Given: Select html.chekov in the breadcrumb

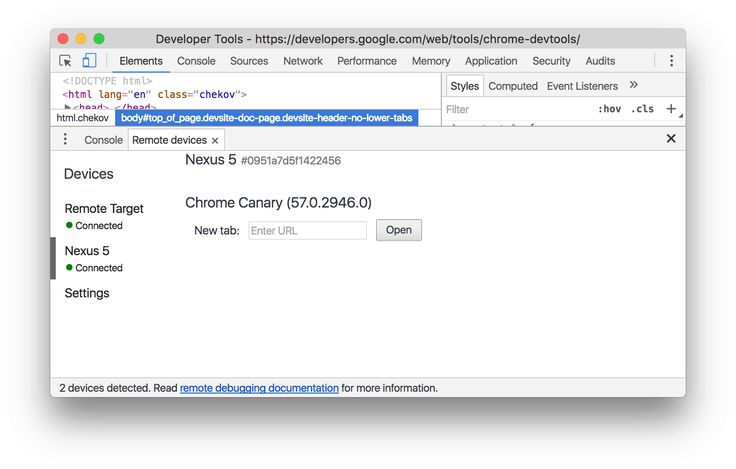Looking at the screenshot, I should tap(83, 118).
